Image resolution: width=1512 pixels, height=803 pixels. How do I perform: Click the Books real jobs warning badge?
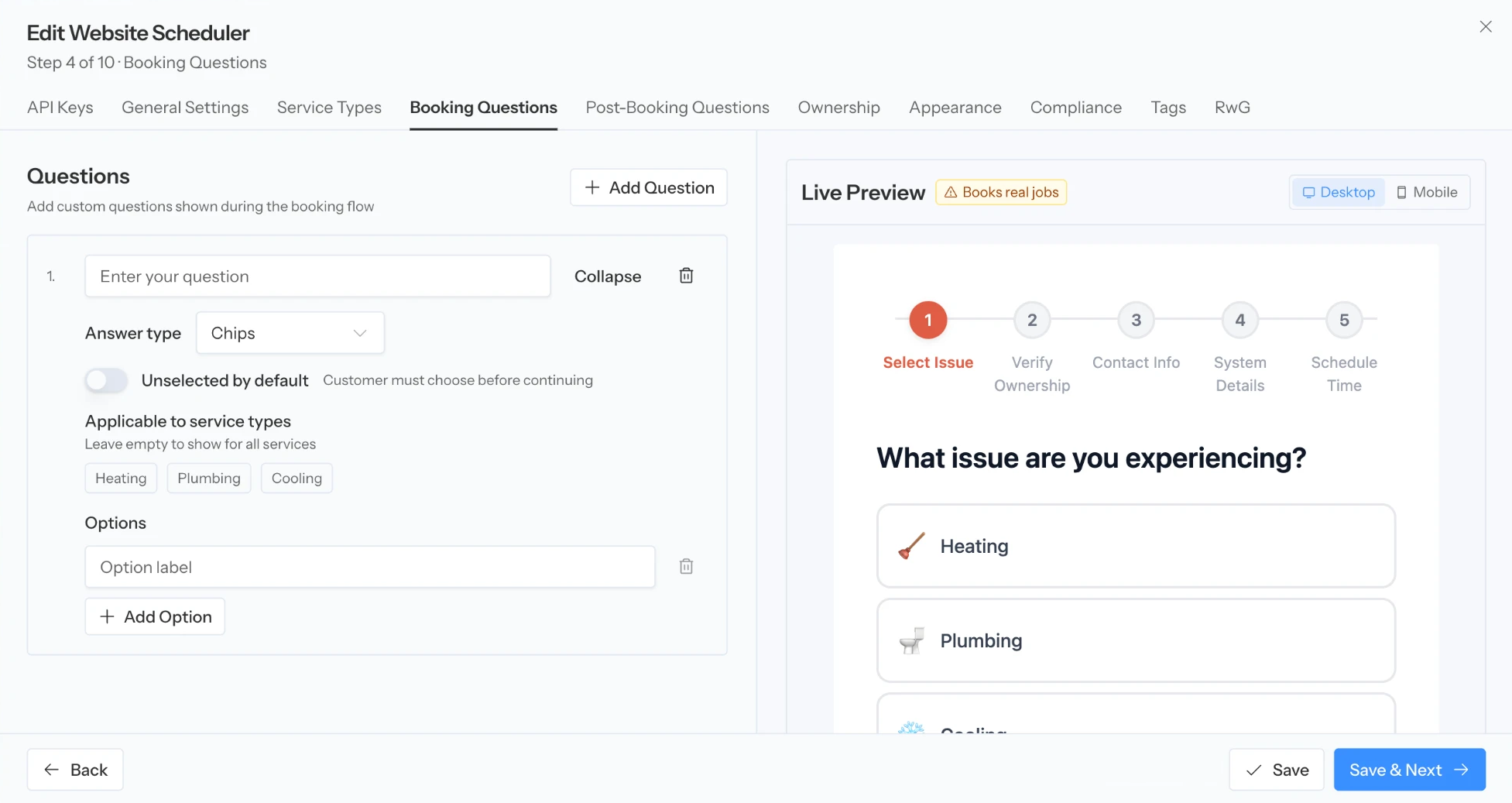[1001, 192]
